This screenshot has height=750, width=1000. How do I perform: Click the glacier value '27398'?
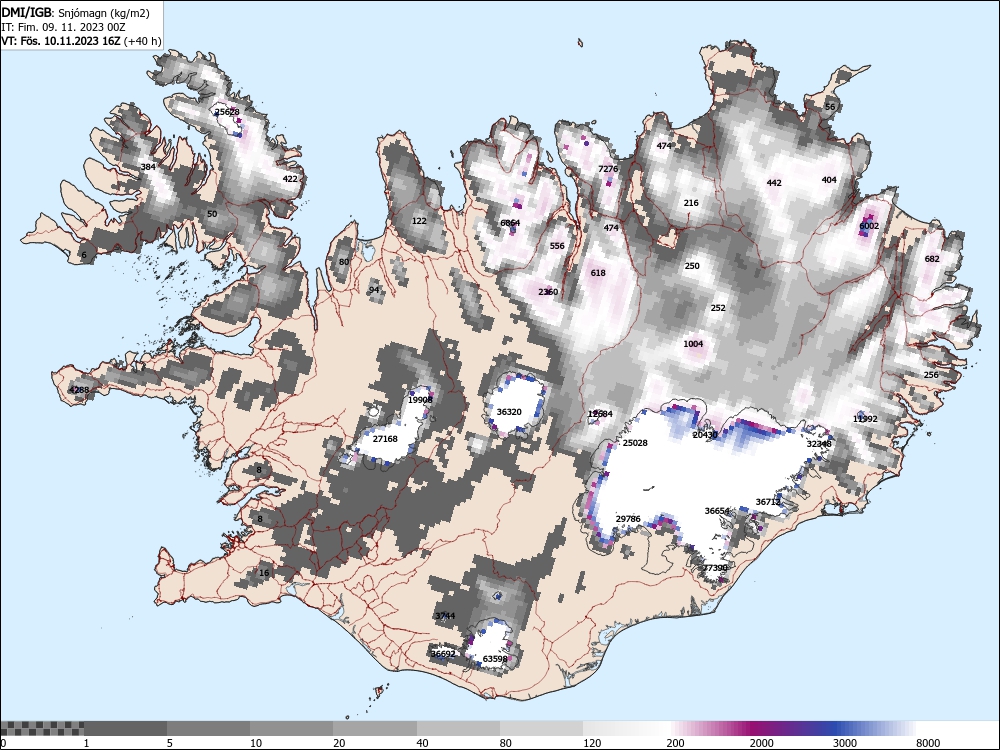coord(715,568)
